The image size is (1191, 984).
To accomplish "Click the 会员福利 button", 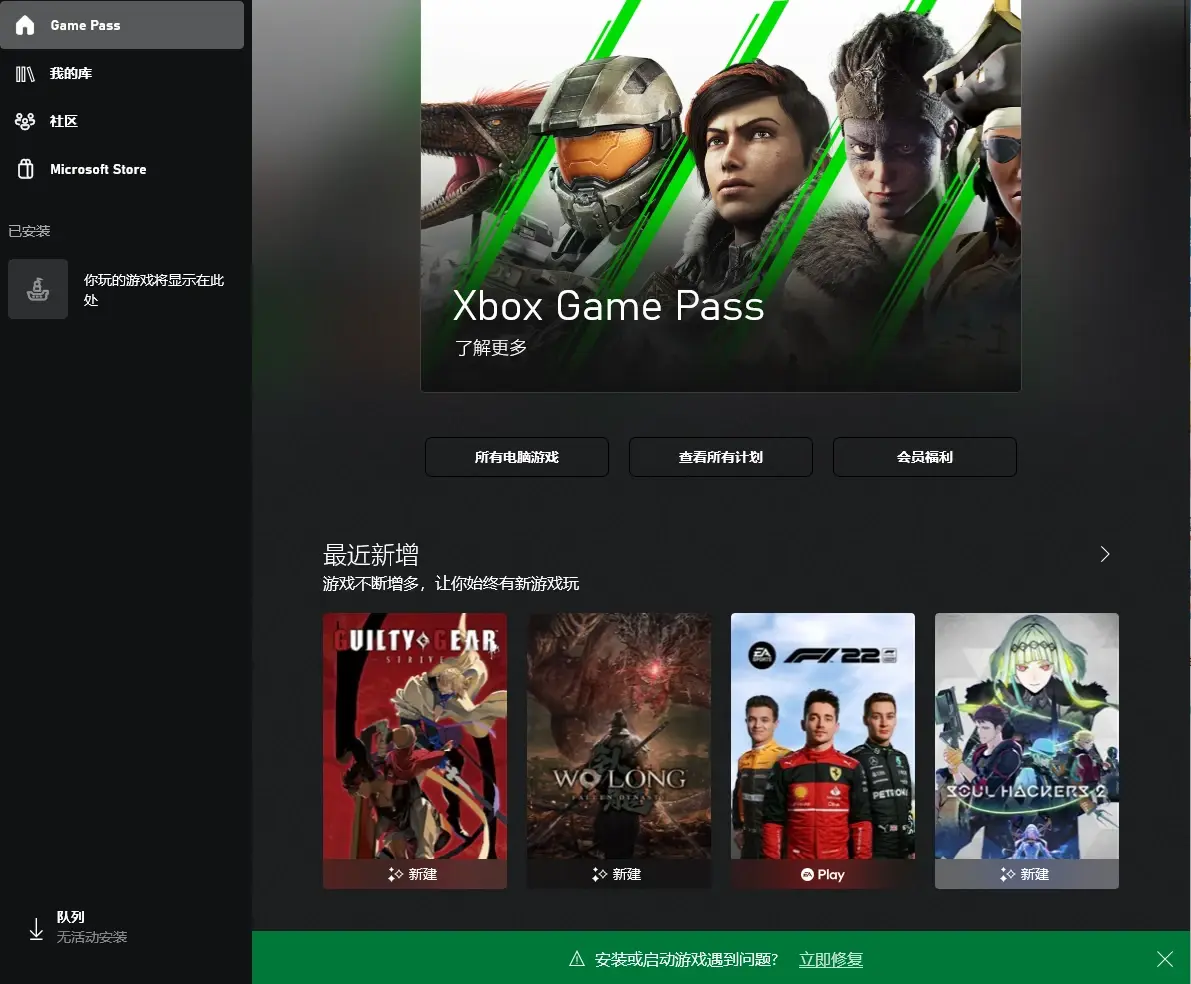I will [x=924, y=457].
